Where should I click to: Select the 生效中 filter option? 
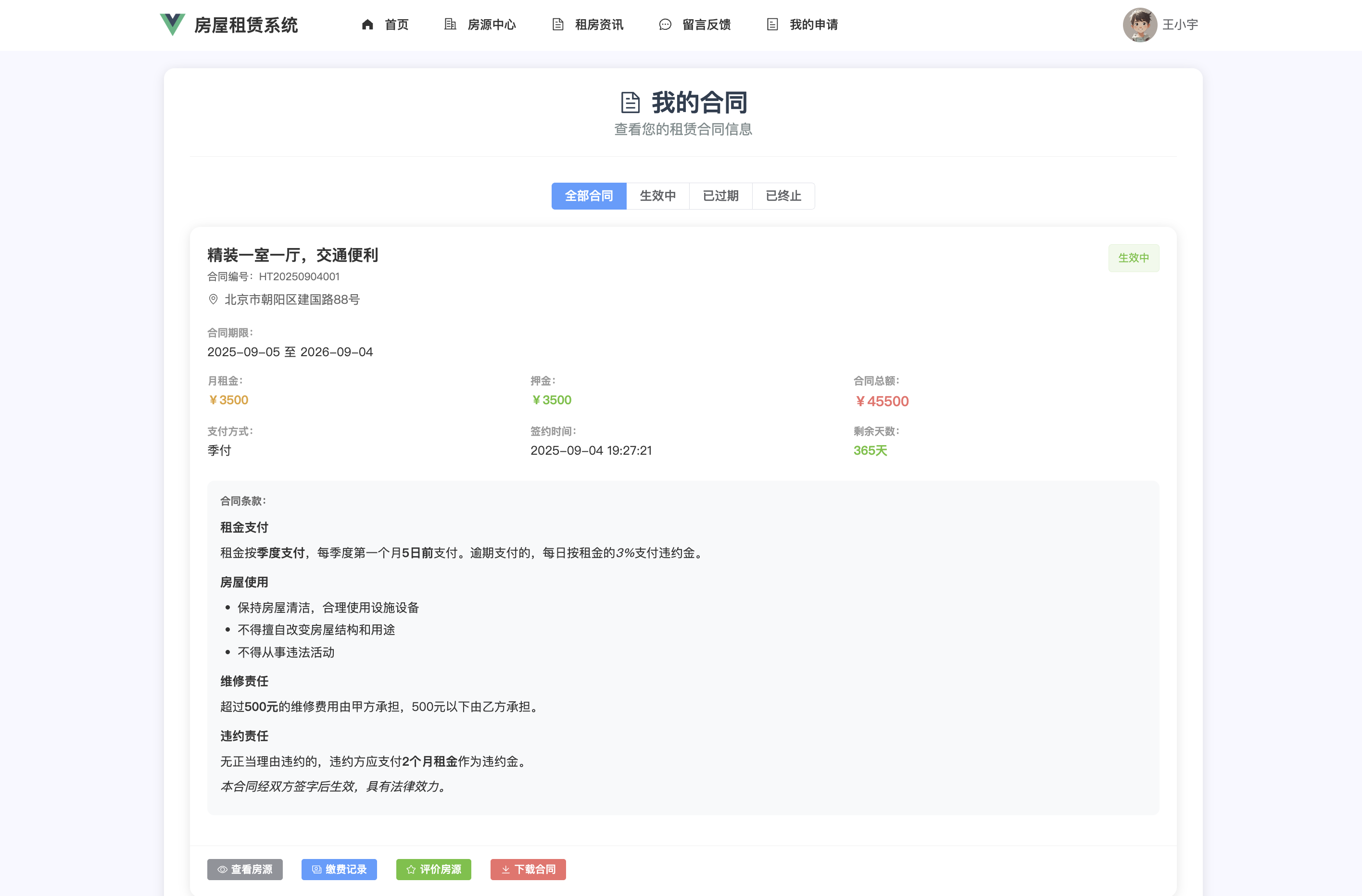click(x=657, y=196)
